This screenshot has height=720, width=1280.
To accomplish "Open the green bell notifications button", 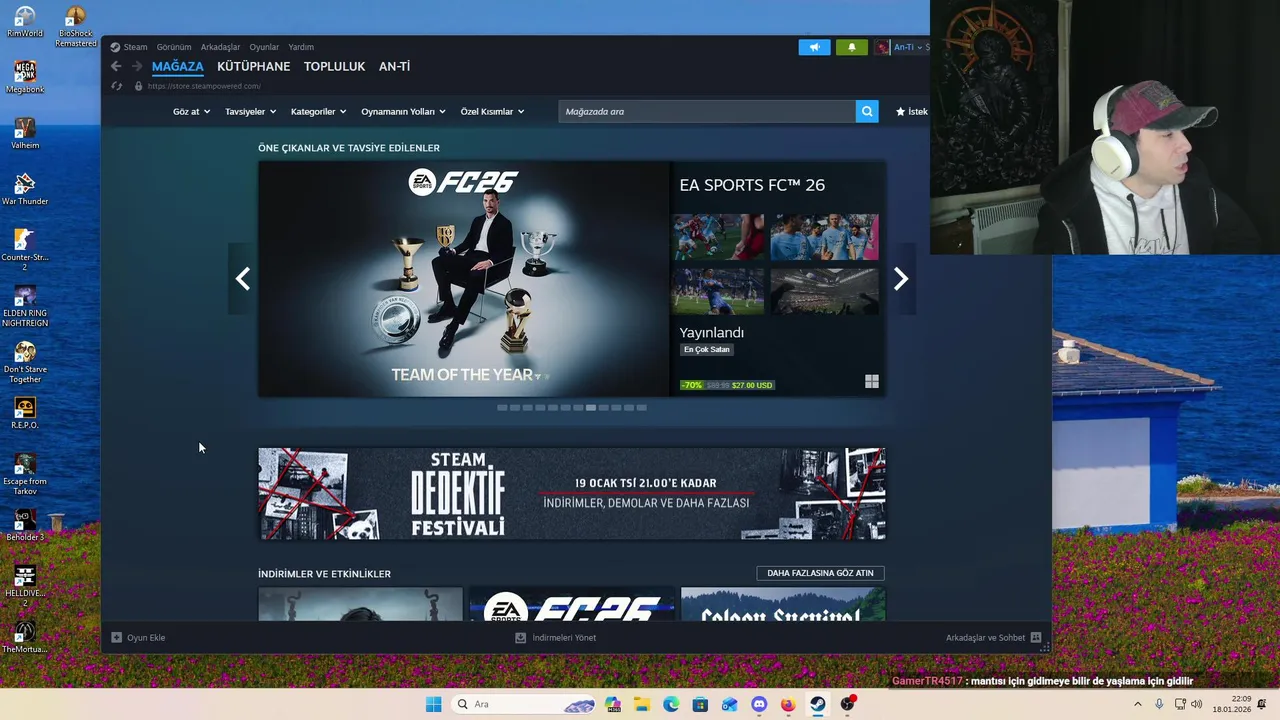I will [852, 47].
